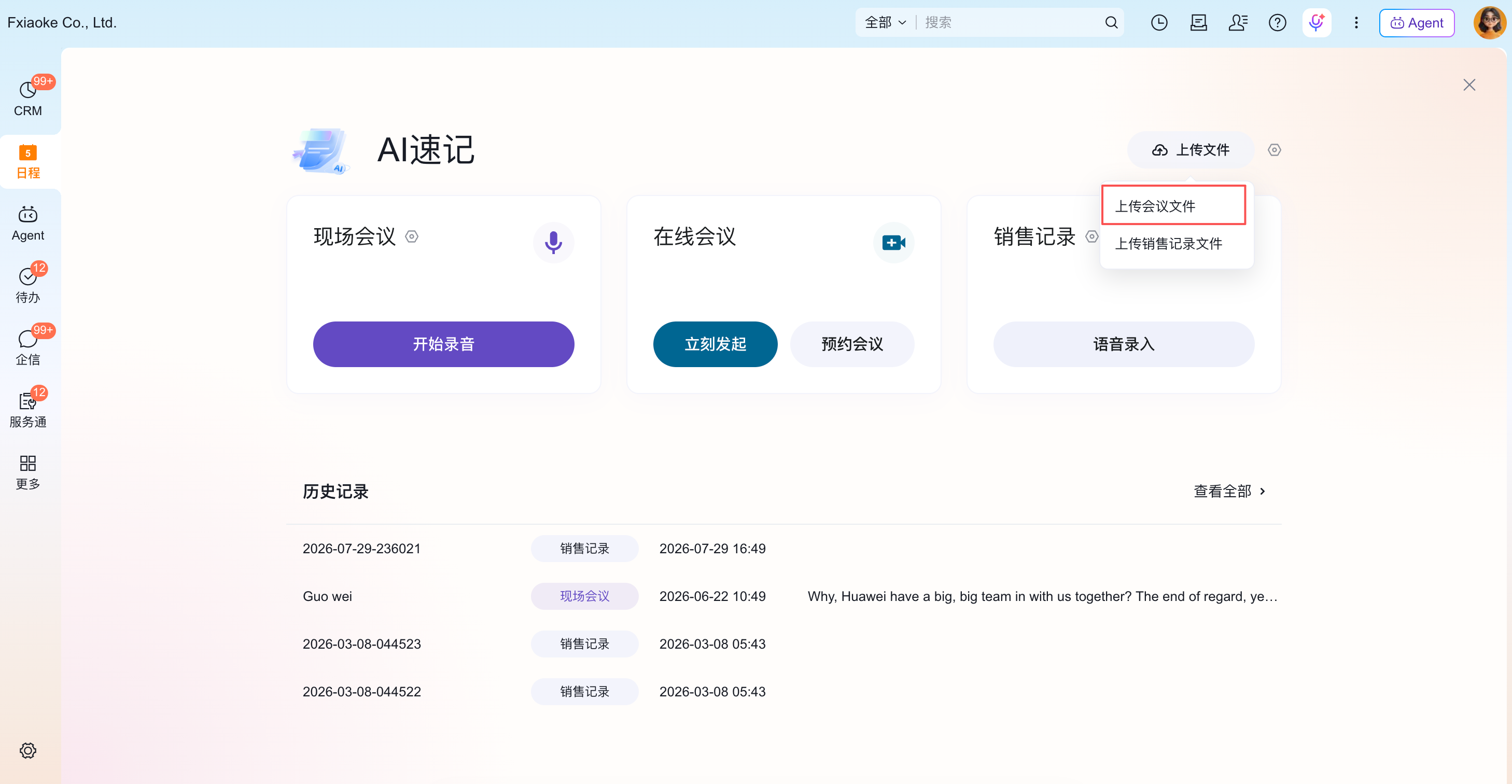Open the 企信 messaging module
The image size is (1512, 784).
[28, 347]
